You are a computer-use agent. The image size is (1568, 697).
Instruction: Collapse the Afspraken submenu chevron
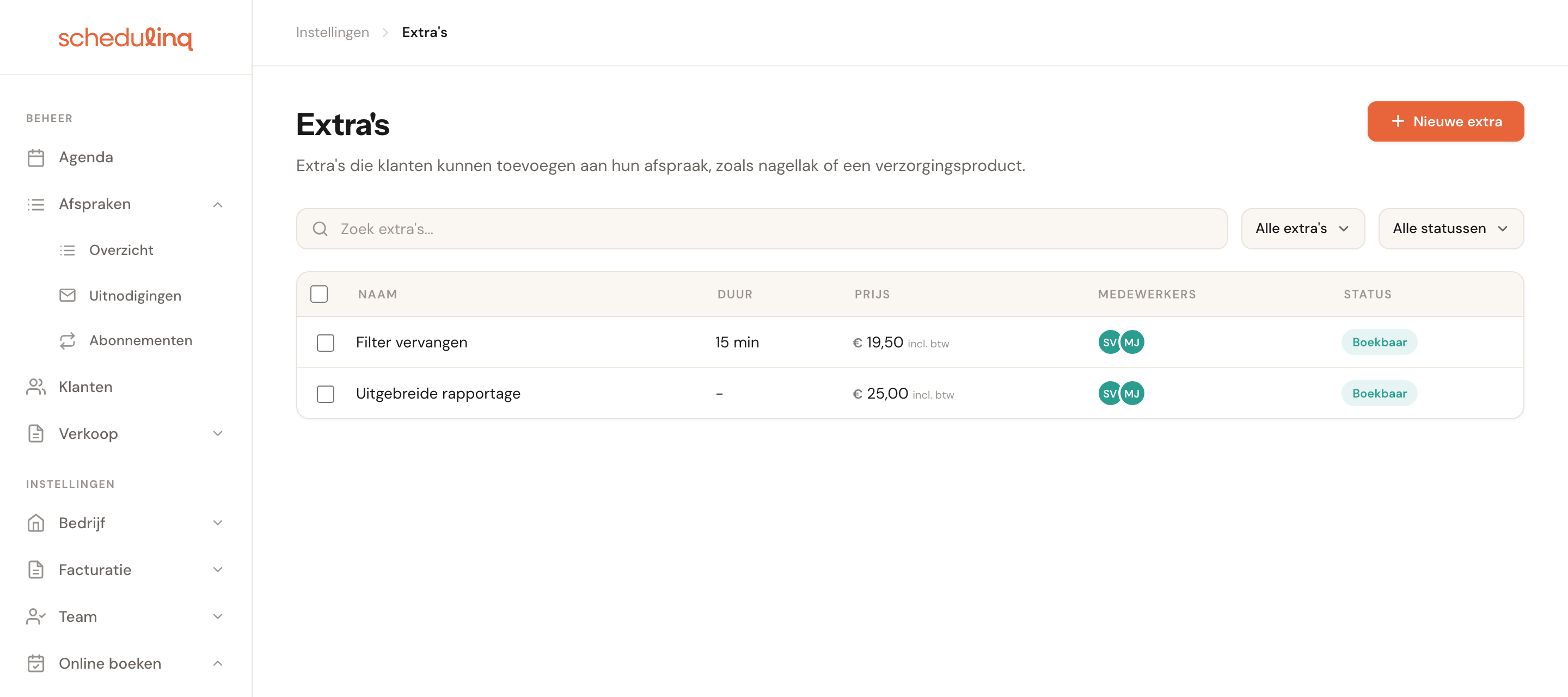click(x=218, y=205)
